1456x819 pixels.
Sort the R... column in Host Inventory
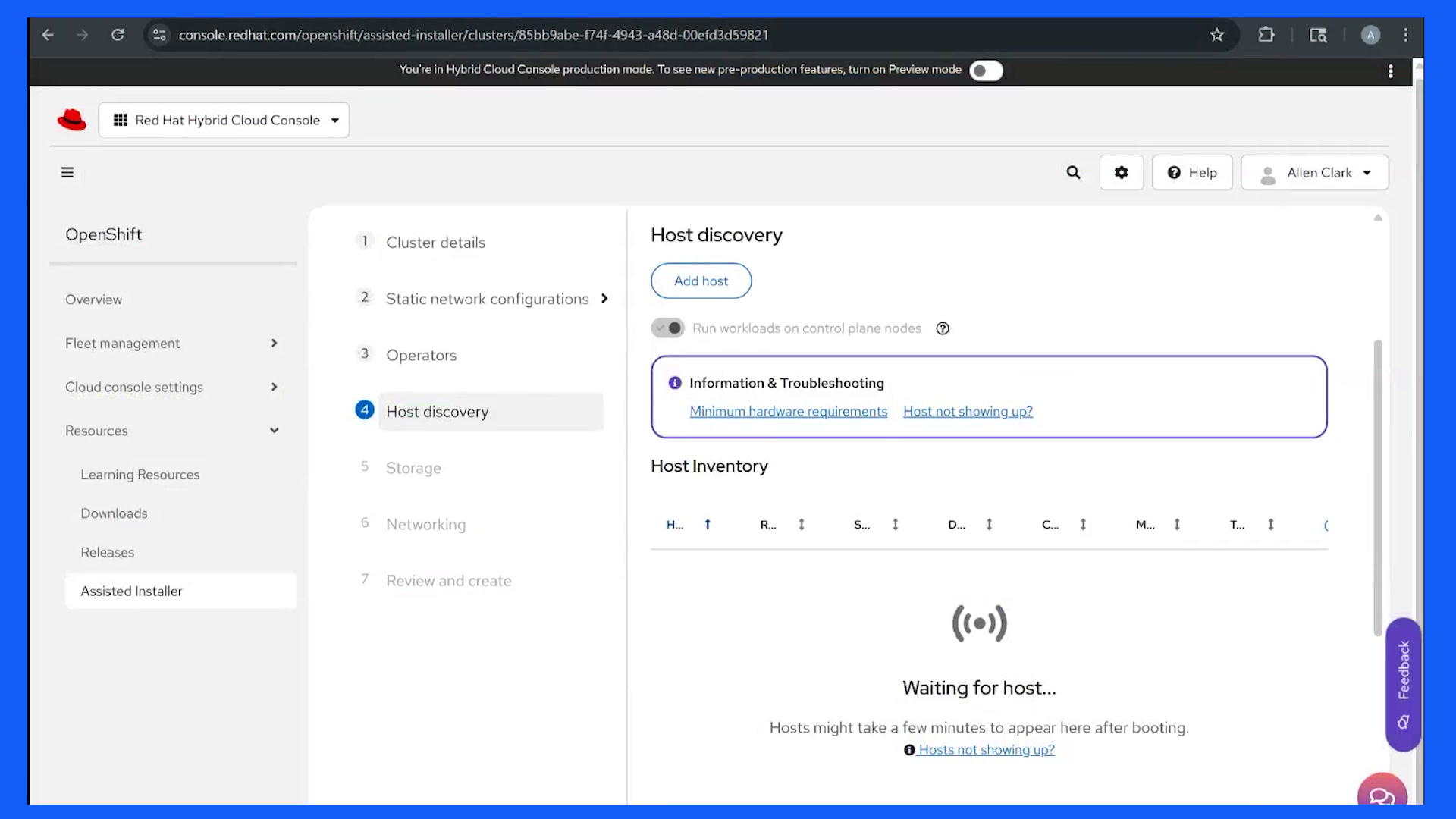coord(802,525)
